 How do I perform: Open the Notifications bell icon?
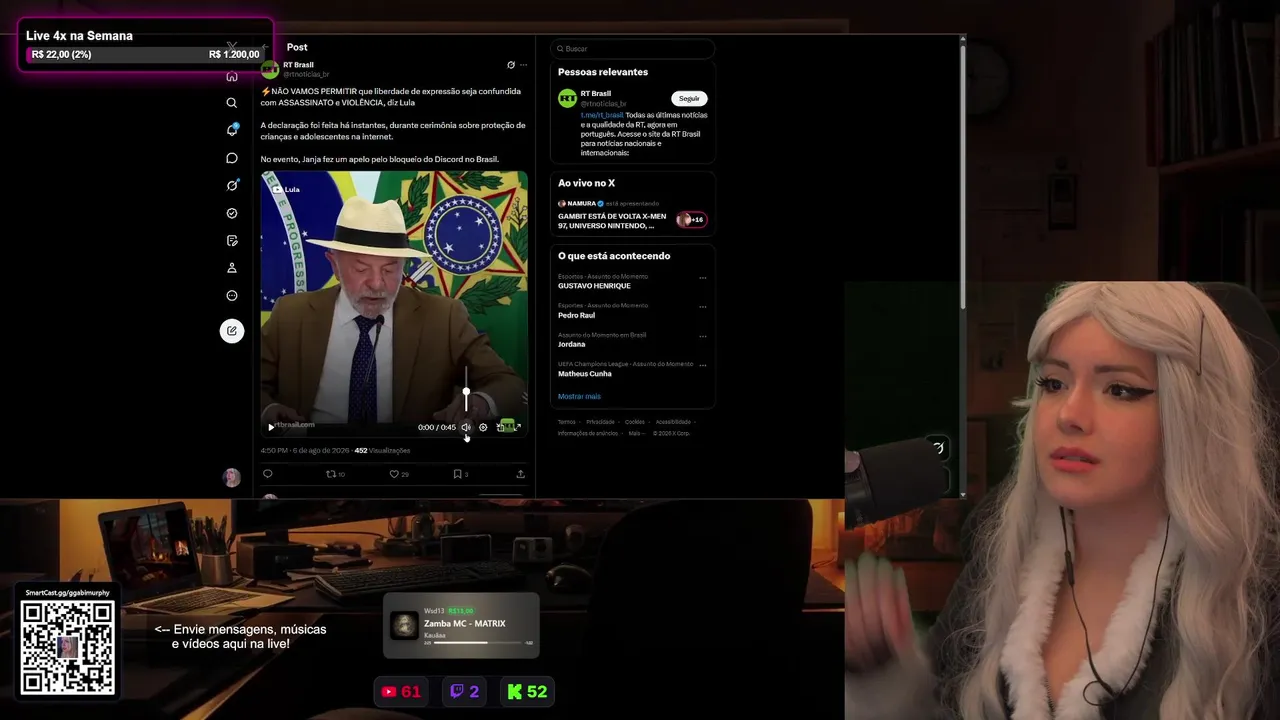(x=232, y=130)
